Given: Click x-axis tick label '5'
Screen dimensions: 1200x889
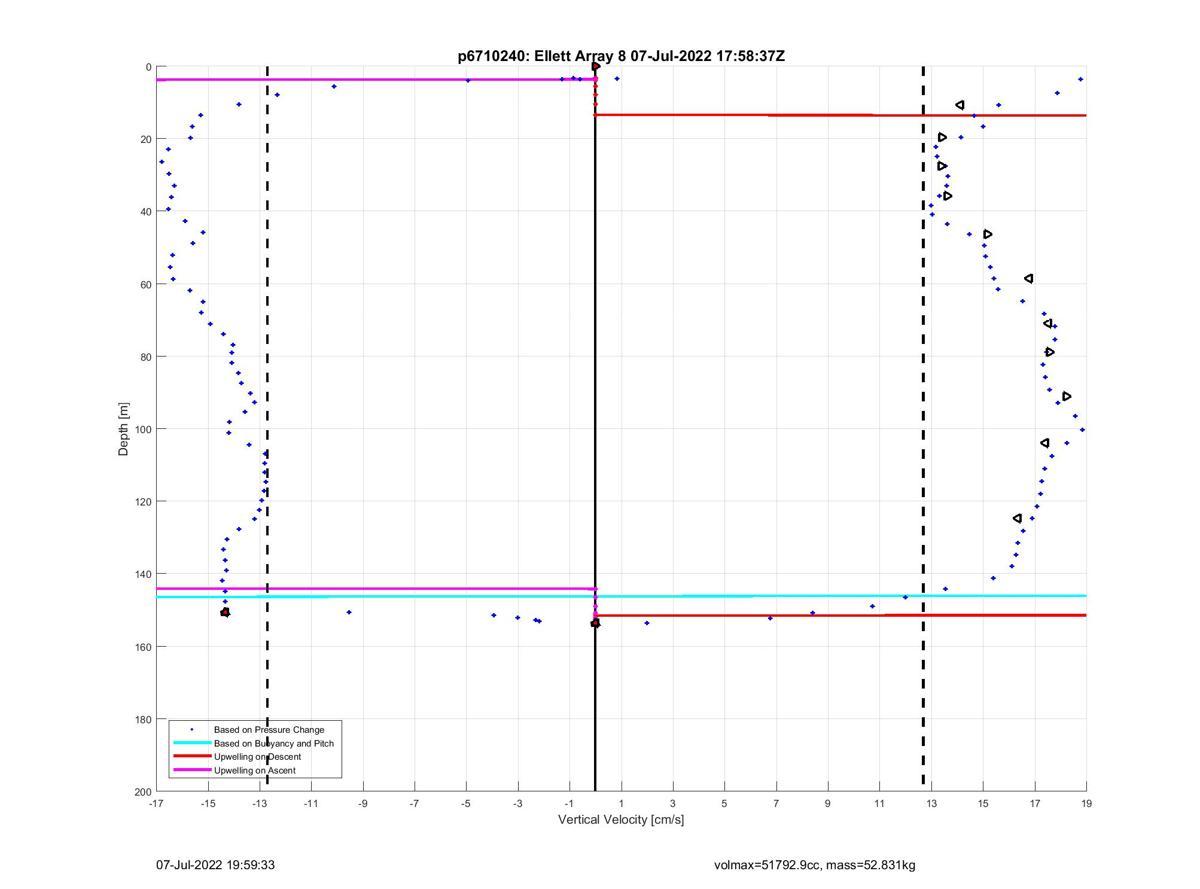Looking at the screenshot, I should click(725, 804).
